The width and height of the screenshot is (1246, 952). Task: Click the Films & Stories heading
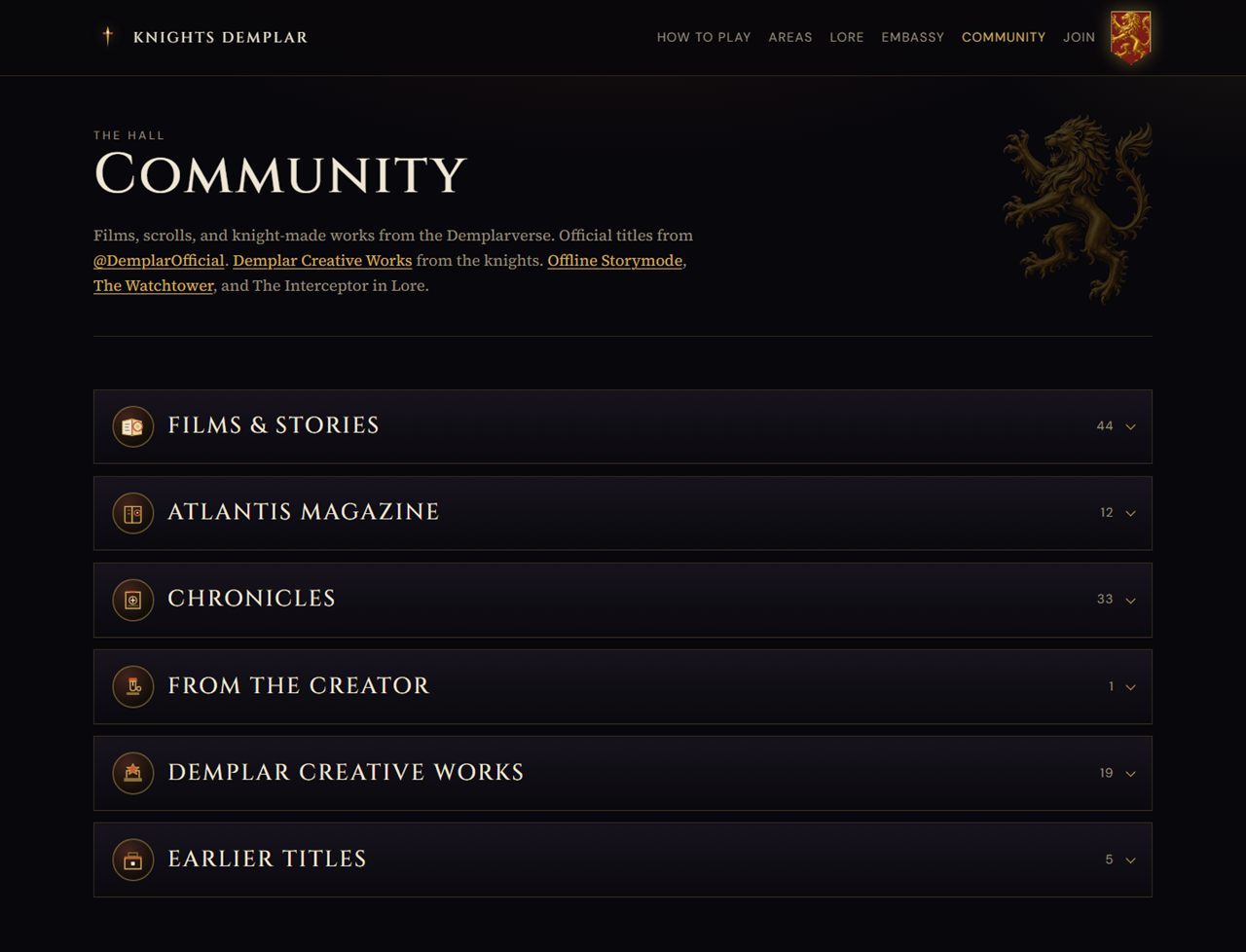tap(274, 425)
